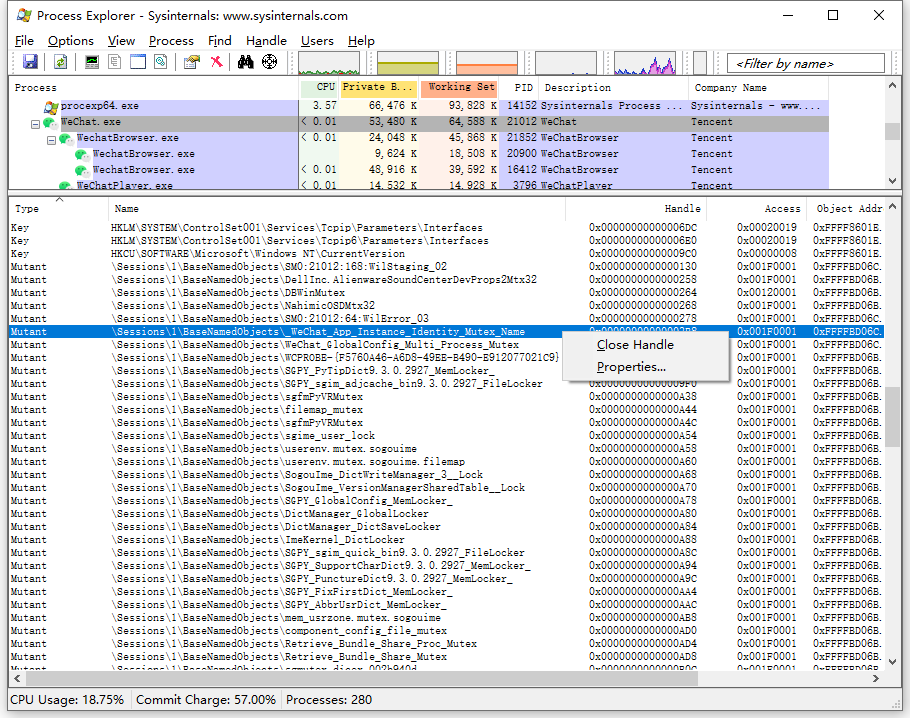This screenshot has height=718, width=910.
Task: Select the Retrieve_Bundle_Share_Proc_Mutex row
Action: pyautogui.click(x=446, y=644)
